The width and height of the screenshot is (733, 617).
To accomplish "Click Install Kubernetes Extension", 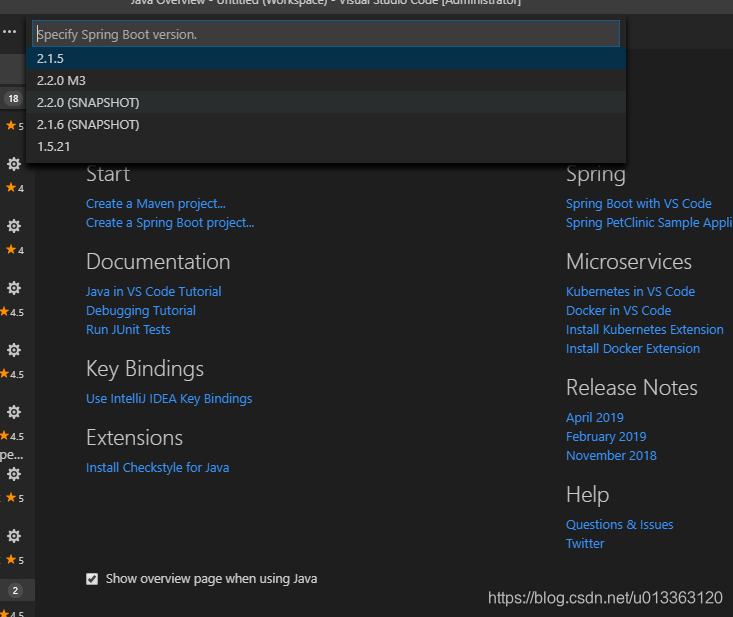I will (x=645, y=330).
